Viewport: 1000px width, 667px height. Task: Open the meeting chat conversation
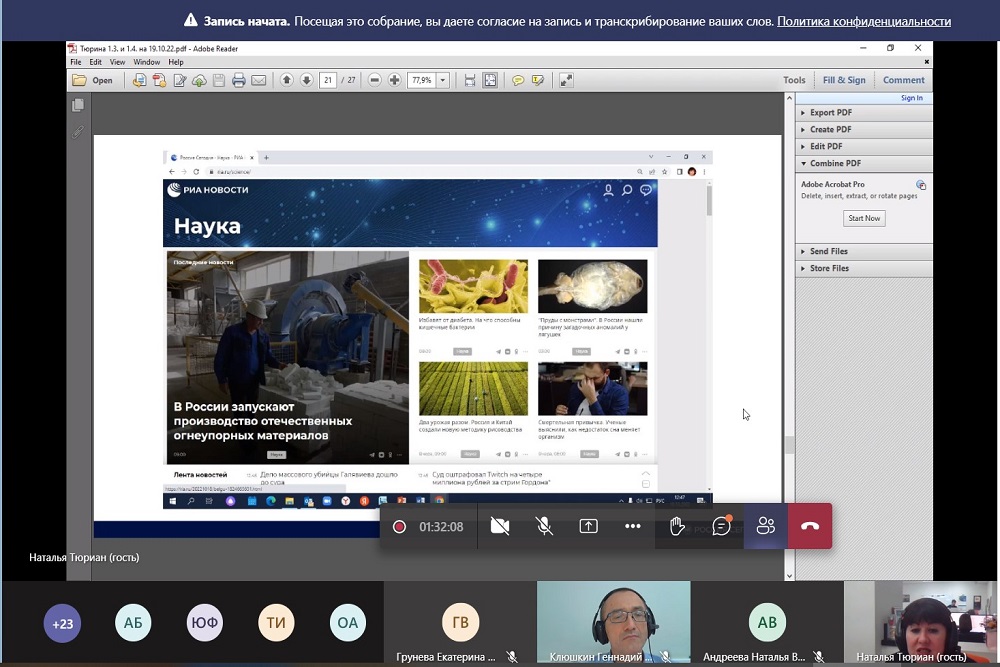(x=721, y=526)
